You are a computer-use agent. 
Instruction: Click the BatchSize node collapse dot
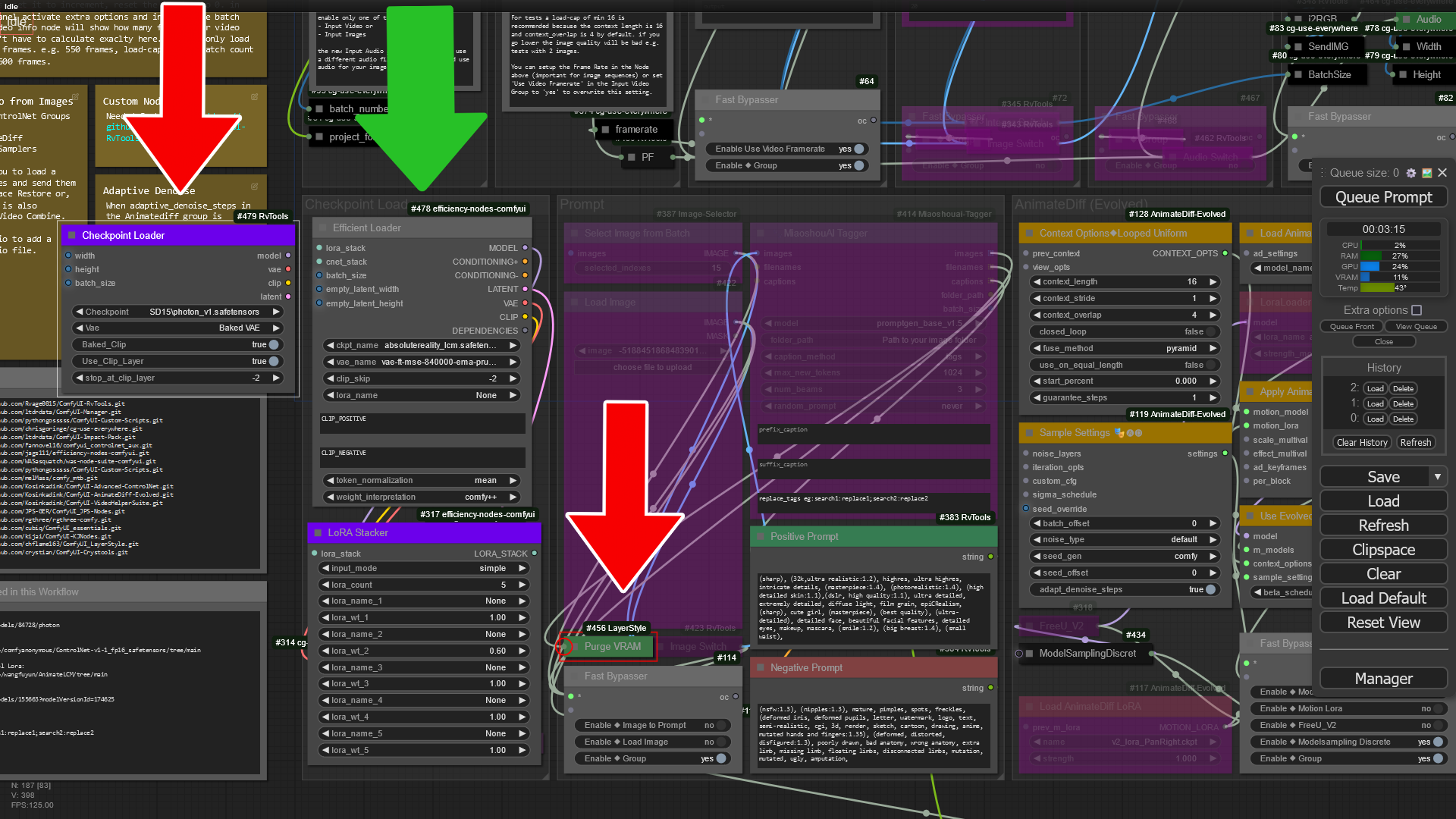tap(1298, 75)
